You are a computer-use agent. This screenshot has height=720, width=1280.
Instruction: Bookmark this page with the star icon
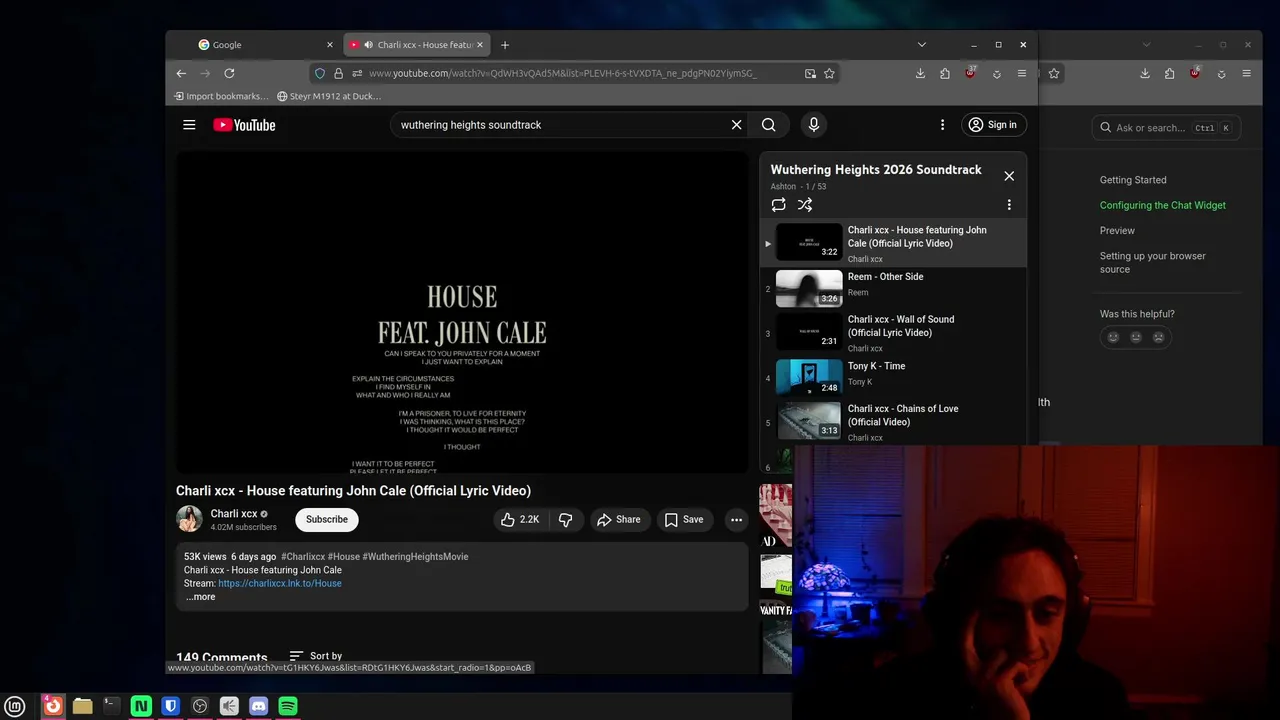(x=829, y=73)
